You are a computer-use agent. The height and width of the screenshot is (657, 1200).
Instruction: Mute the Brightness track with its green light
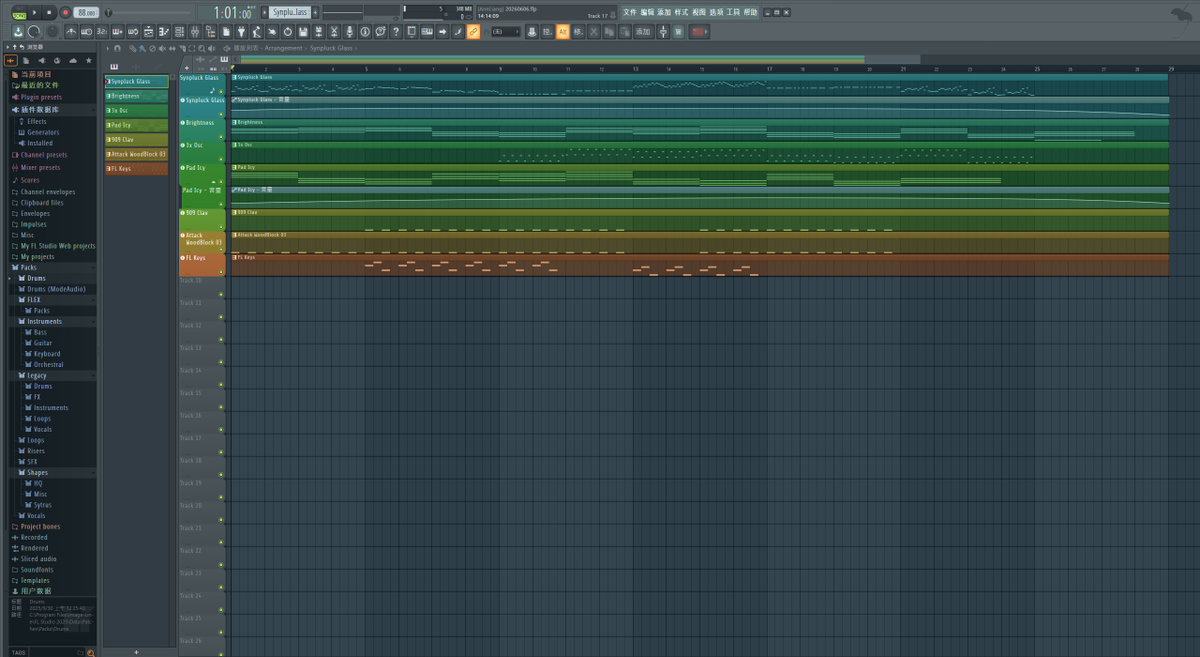221,136
